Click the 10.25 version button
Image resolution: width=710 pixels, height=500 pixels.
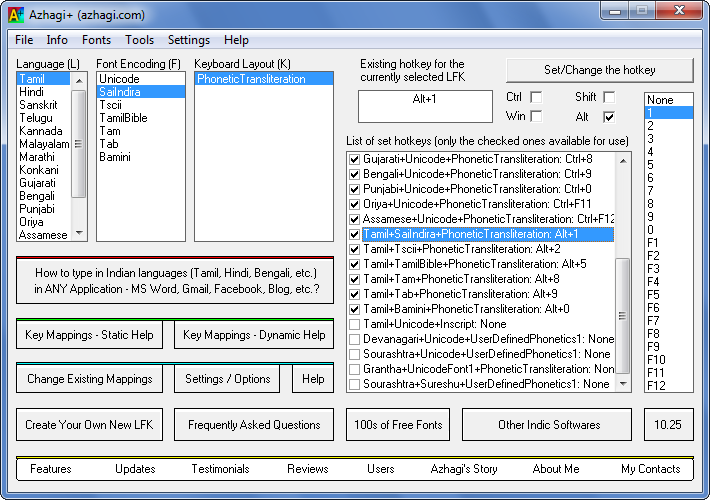(668, 425)
